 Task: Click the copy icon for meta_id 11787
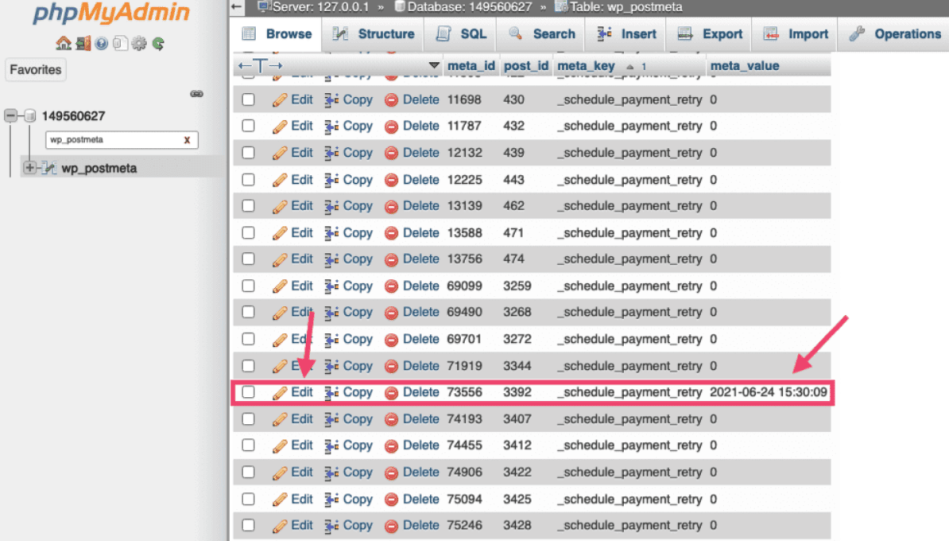pyautogui.click(x=331, y=126)
